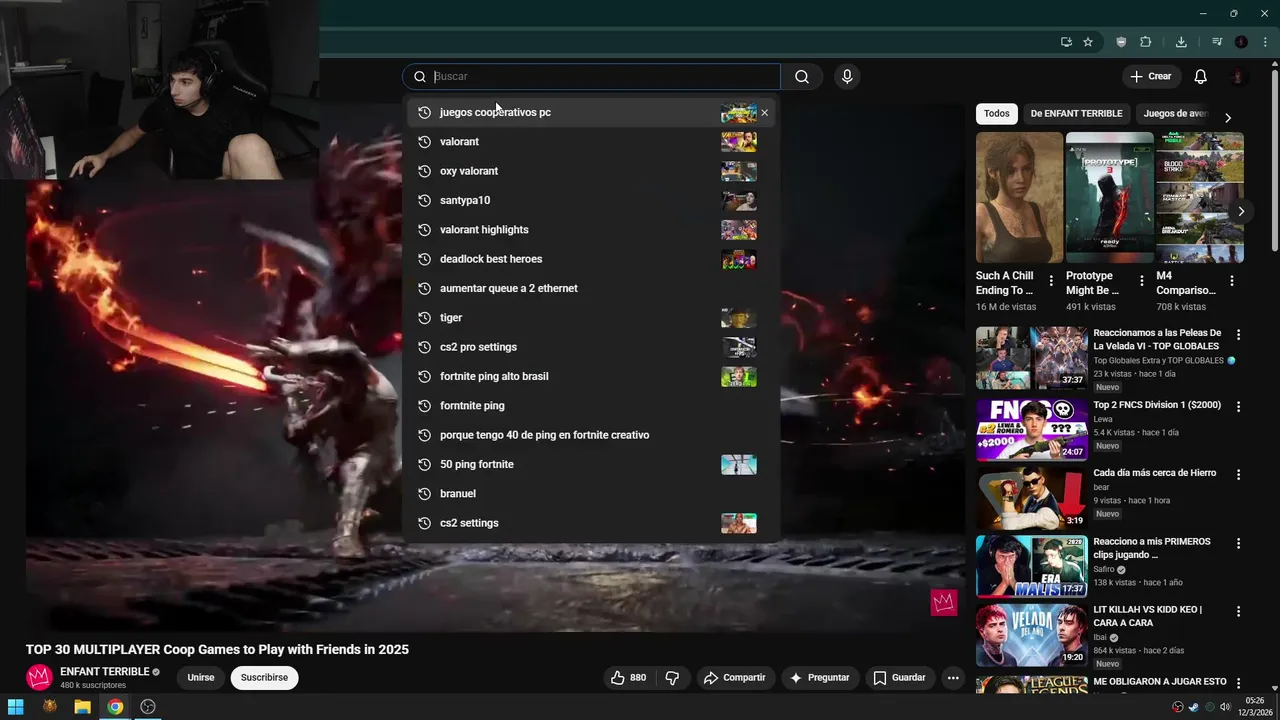Viewport: 1280px width, 720px height.
Task: Open Windows Start menu
Action: pyautogui.click(x=16, y=707)
